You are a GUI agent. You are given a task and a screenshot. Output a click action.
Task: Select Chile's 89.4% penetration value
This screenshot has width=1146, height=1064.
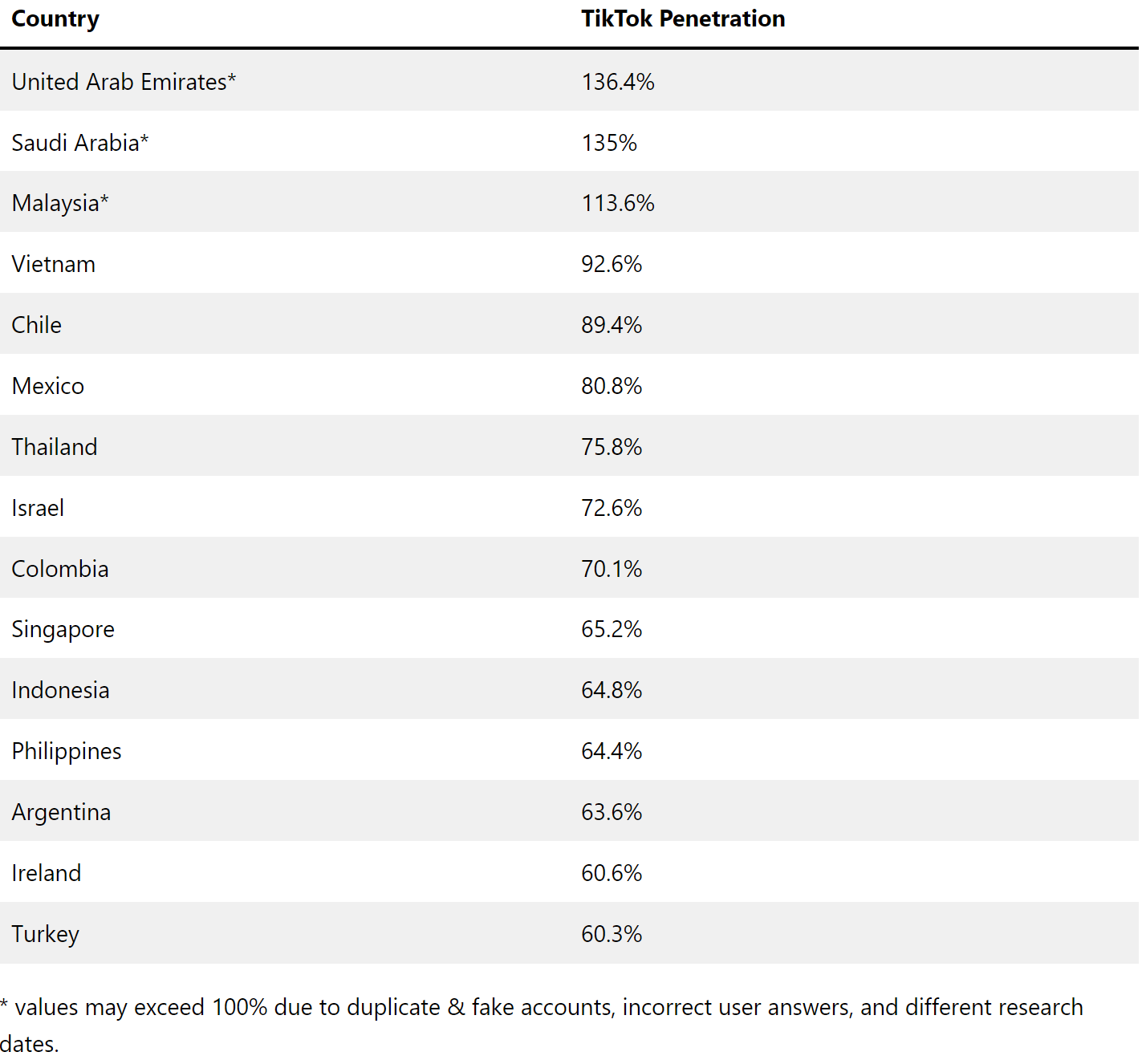[x=612, y=325]
